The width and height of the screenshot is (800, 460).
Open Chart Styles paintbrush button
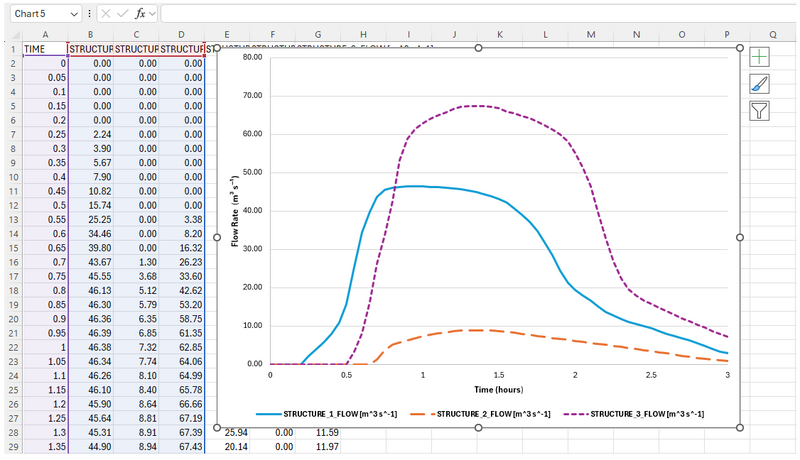[760, 84]
